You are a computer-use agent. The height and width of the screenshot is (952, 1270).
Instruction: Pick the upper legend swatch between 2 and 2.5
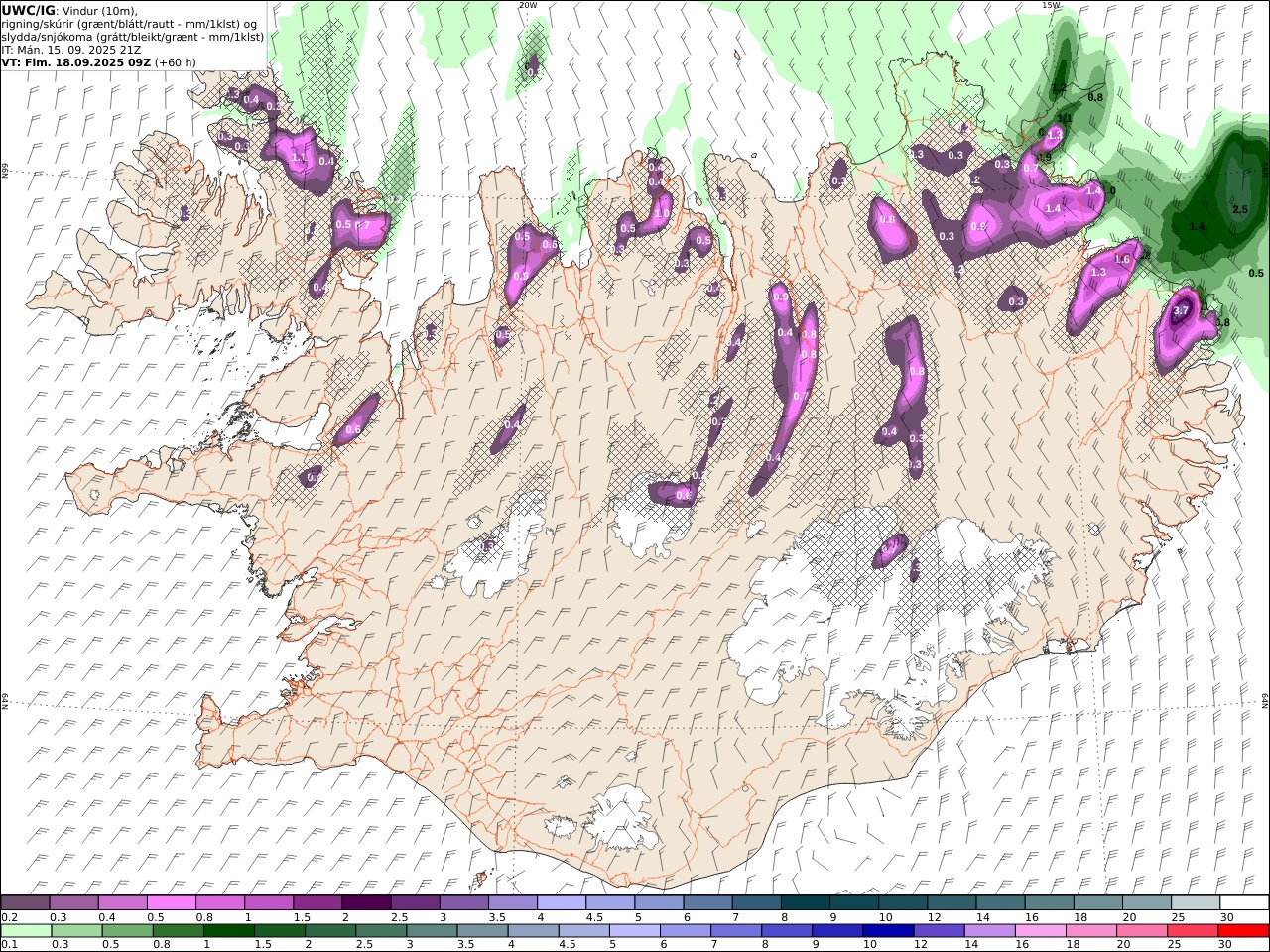coord(366,903)
